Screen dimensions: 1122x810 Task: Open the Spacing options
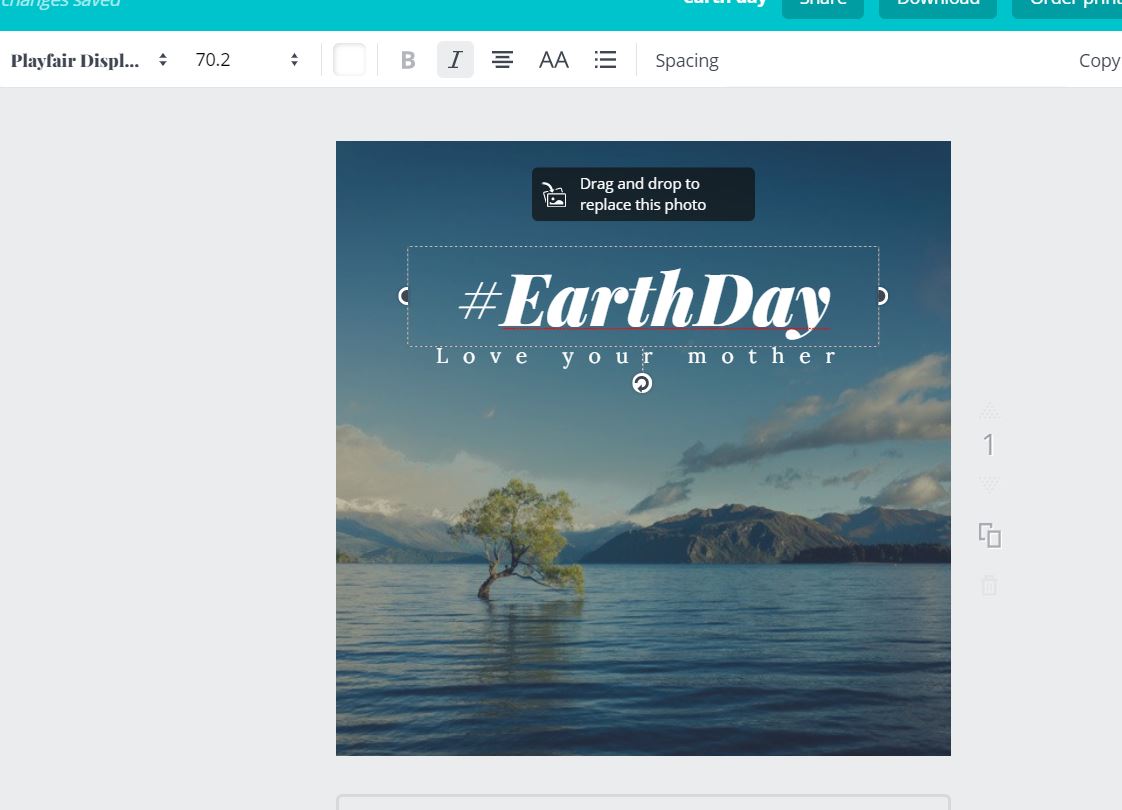tap(687, 60)
